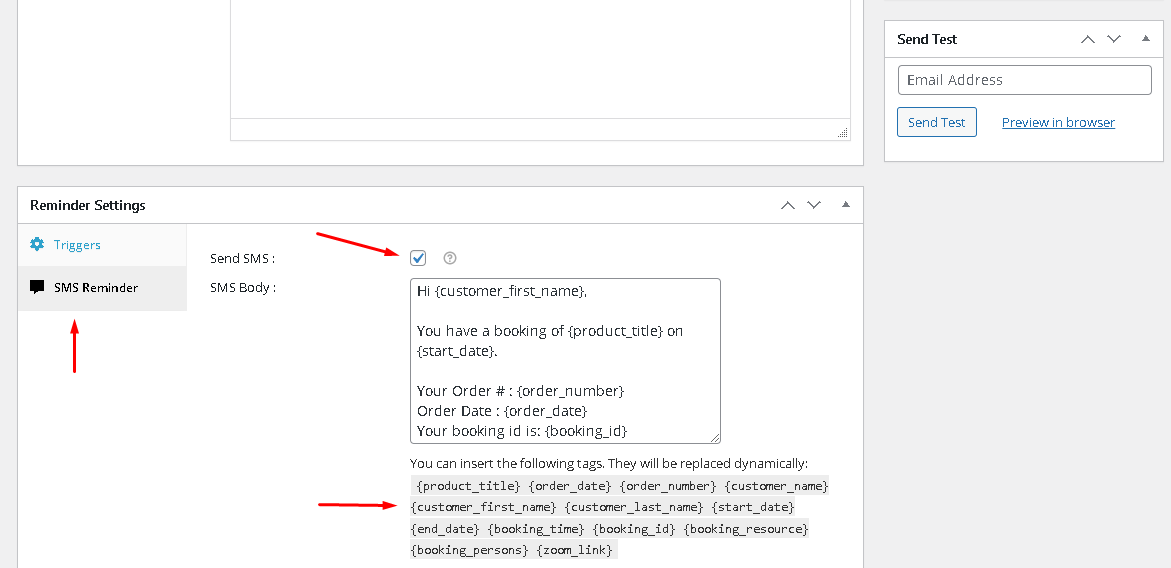Click the {order_date} tag in the tag list
The image size is (1171, 568).
click(571, 487)
